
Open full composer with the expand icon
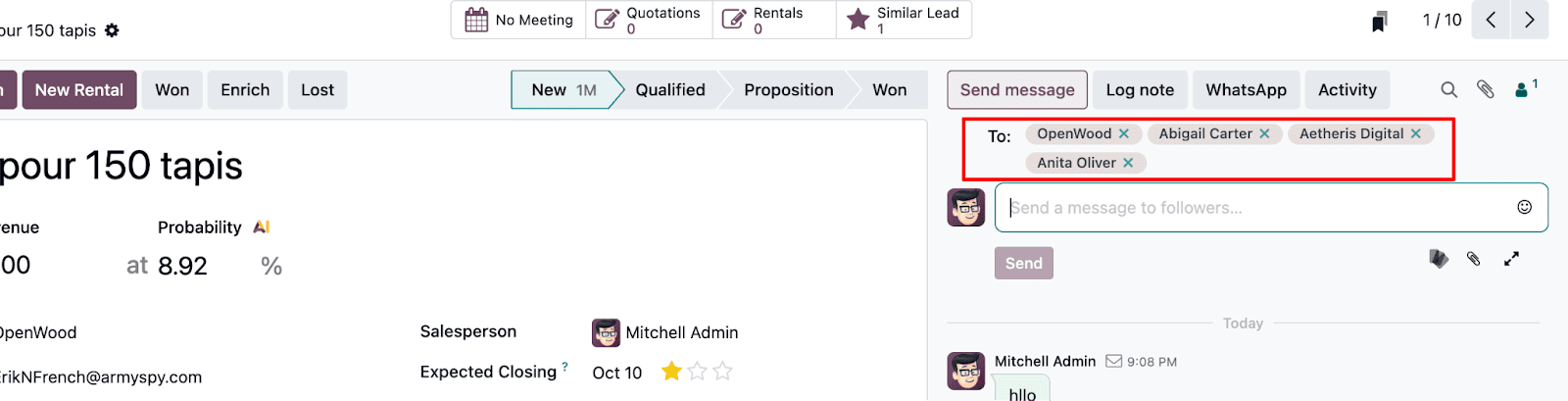(1511, 259)
